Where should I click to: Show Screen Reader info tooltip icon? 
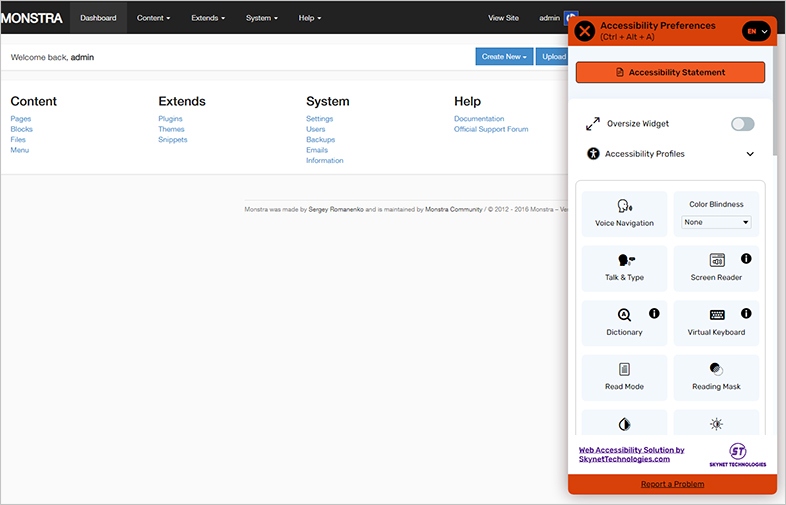(x=746, y=259)
